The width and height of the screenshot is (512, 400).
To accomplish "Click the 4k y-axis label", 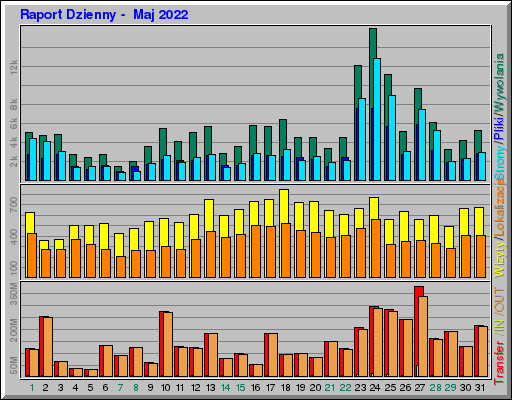I will click(x=14, y=143).
